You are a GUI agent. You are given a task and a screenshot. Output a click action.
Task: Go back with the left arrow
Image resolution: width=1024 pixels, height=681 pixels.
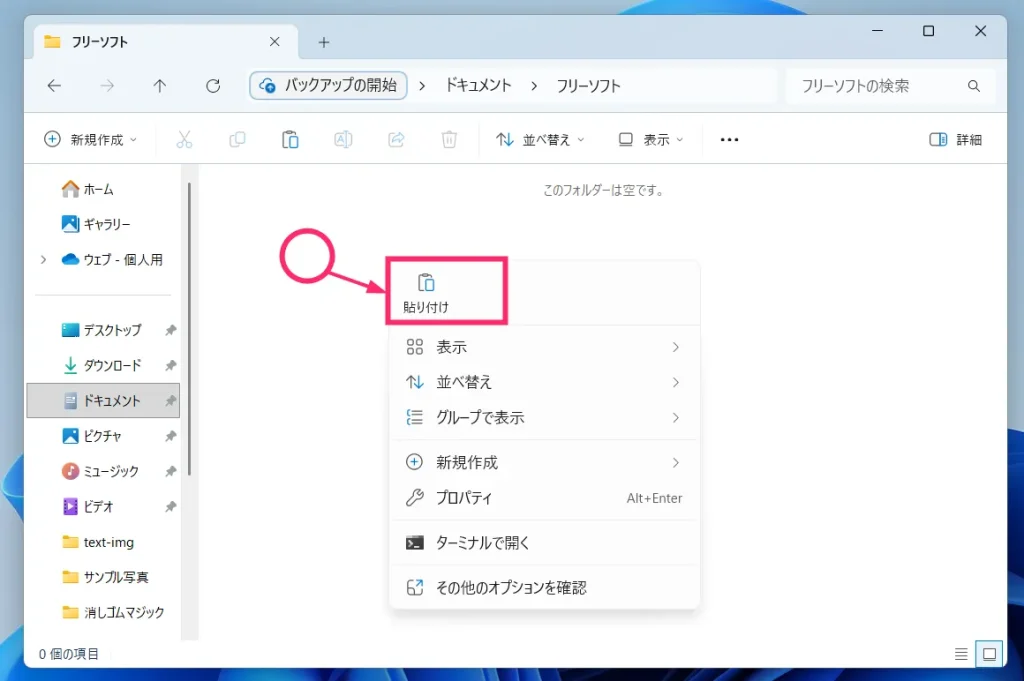coord(54,86)
